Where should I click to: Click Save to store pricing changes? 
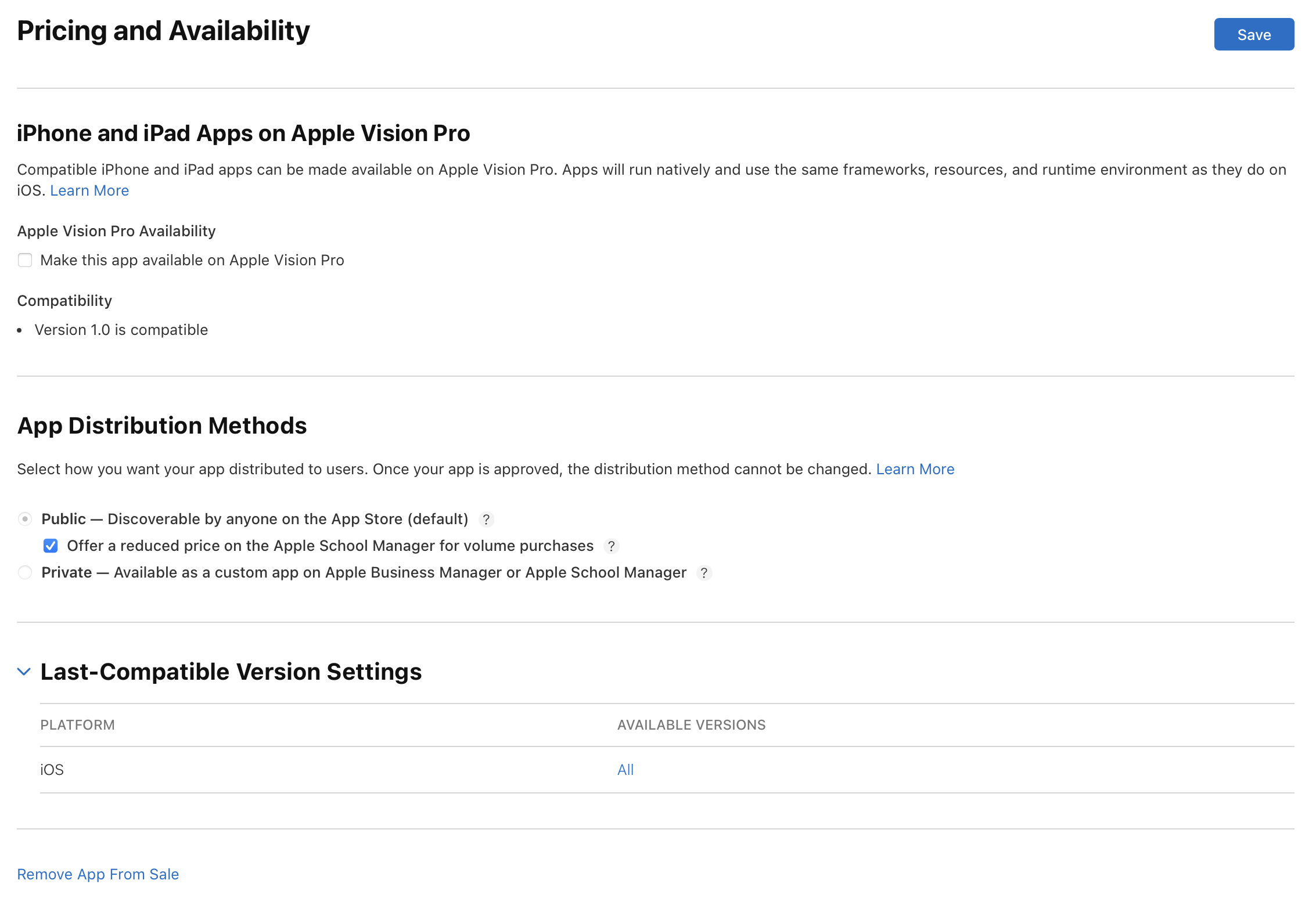pyautogui.click(x=1253, y=34)
